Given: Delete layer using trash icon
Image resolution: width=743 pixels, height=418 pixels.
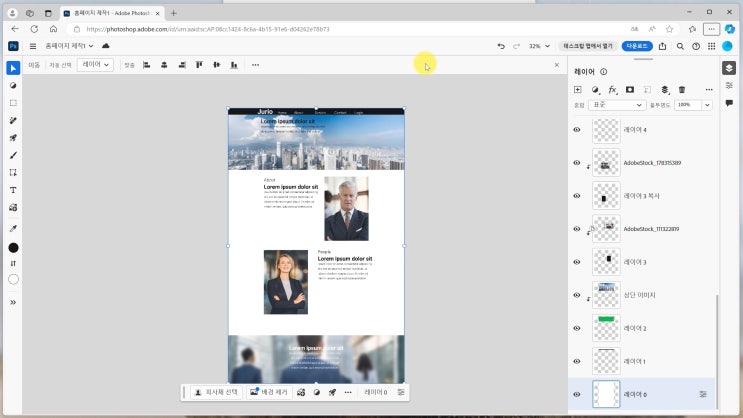Looking at the screenshot, I should point(682,90).
